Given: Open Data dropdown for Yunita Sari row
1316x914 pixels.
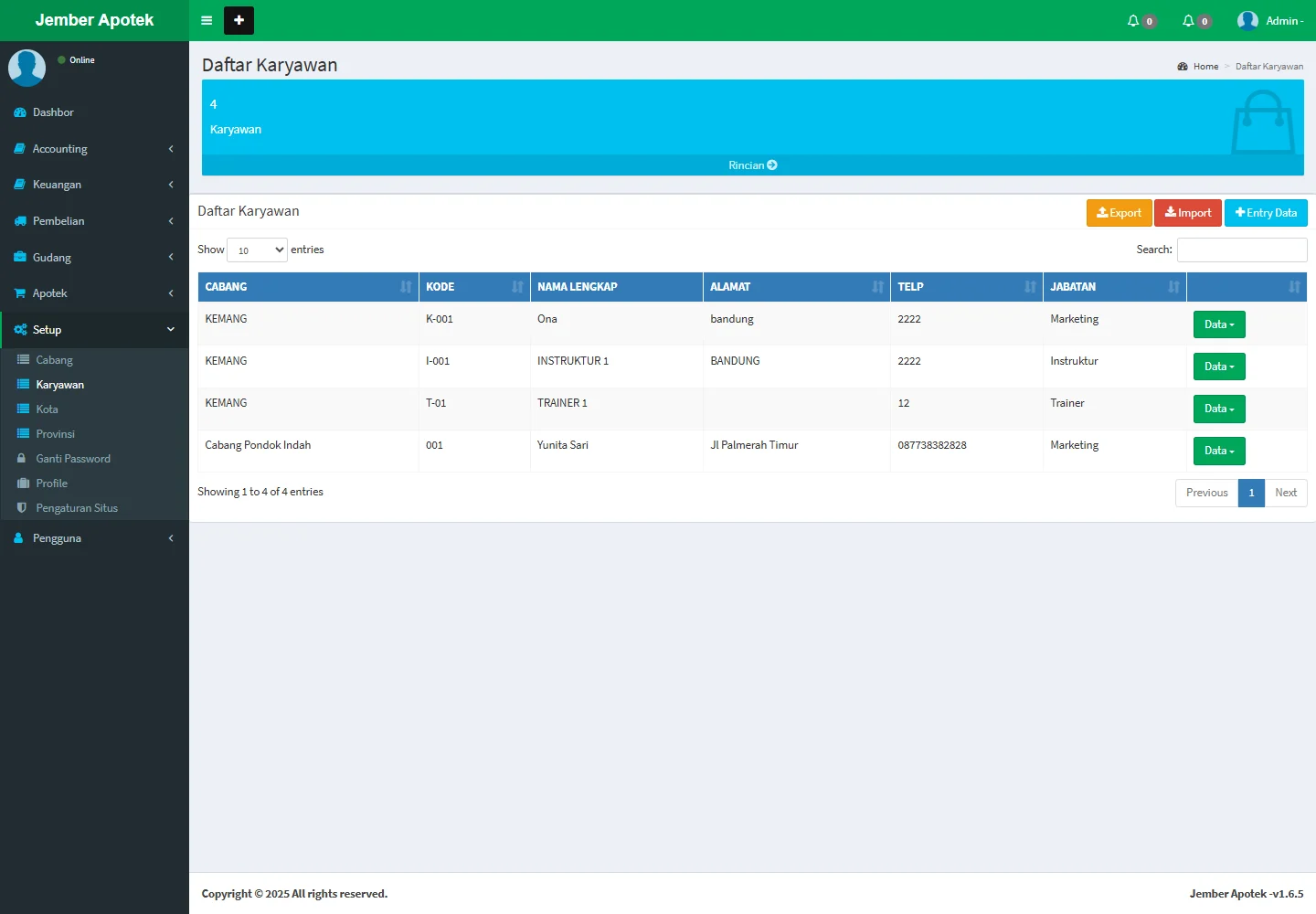Looking at the screenshot, I should point(1218,451).
